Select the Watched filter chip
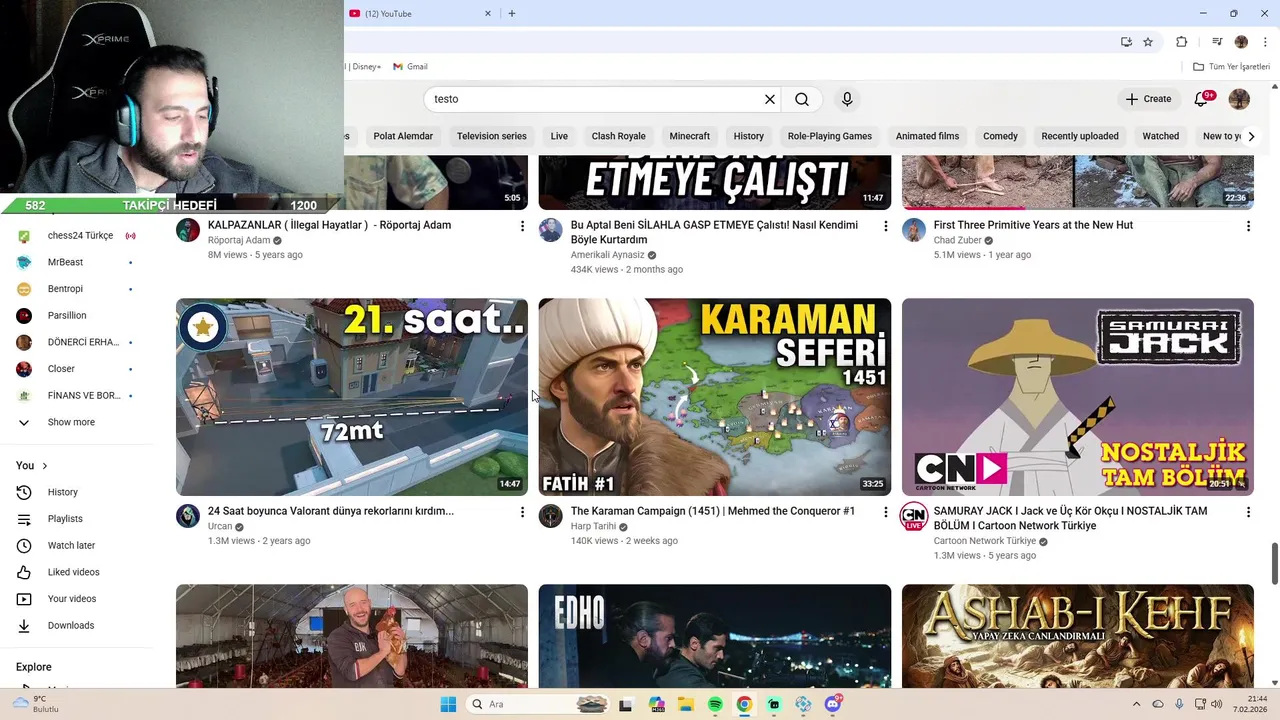 click(1161, 136)
